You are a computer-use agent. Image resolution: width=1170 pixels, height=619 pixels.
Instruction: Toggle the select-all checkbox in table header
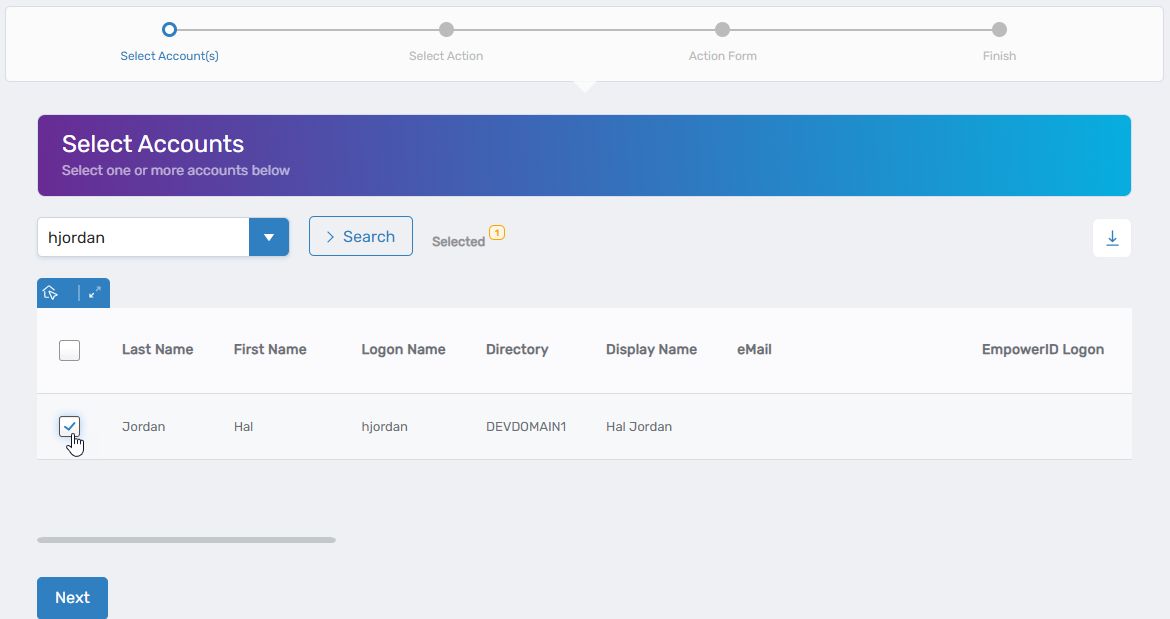coord(69,350)
